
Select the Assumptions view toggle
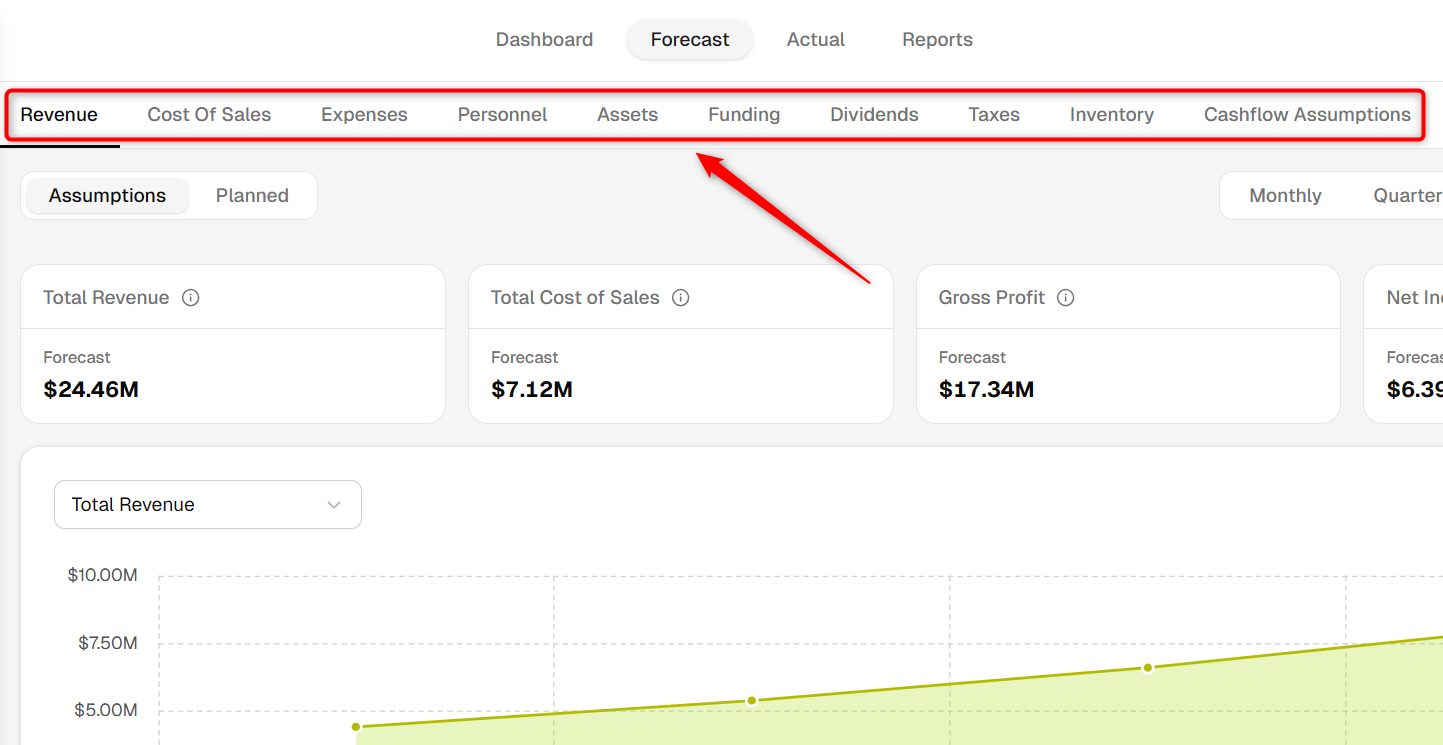click(x=107, y=196)
